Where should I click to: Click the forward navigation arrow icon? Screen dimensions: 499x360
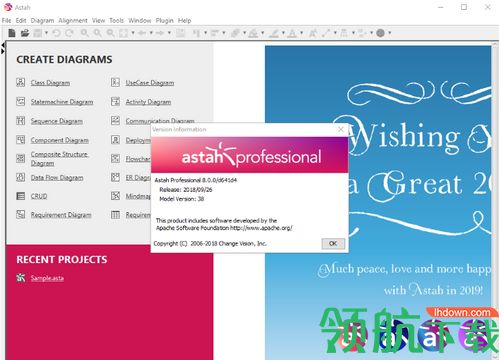pos(160,33)
